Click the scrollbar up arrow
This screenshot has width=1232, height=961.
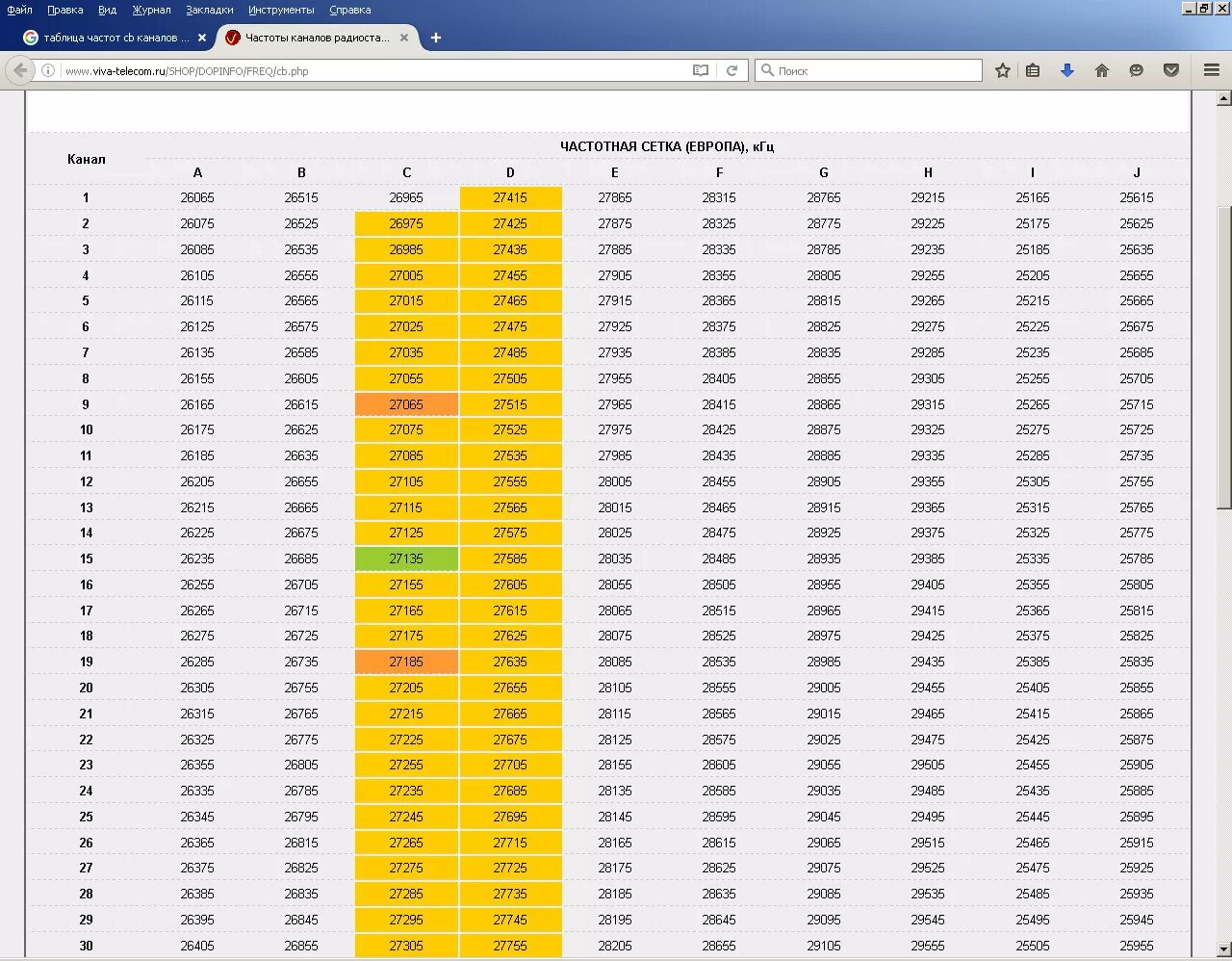tap(1224, 97)
